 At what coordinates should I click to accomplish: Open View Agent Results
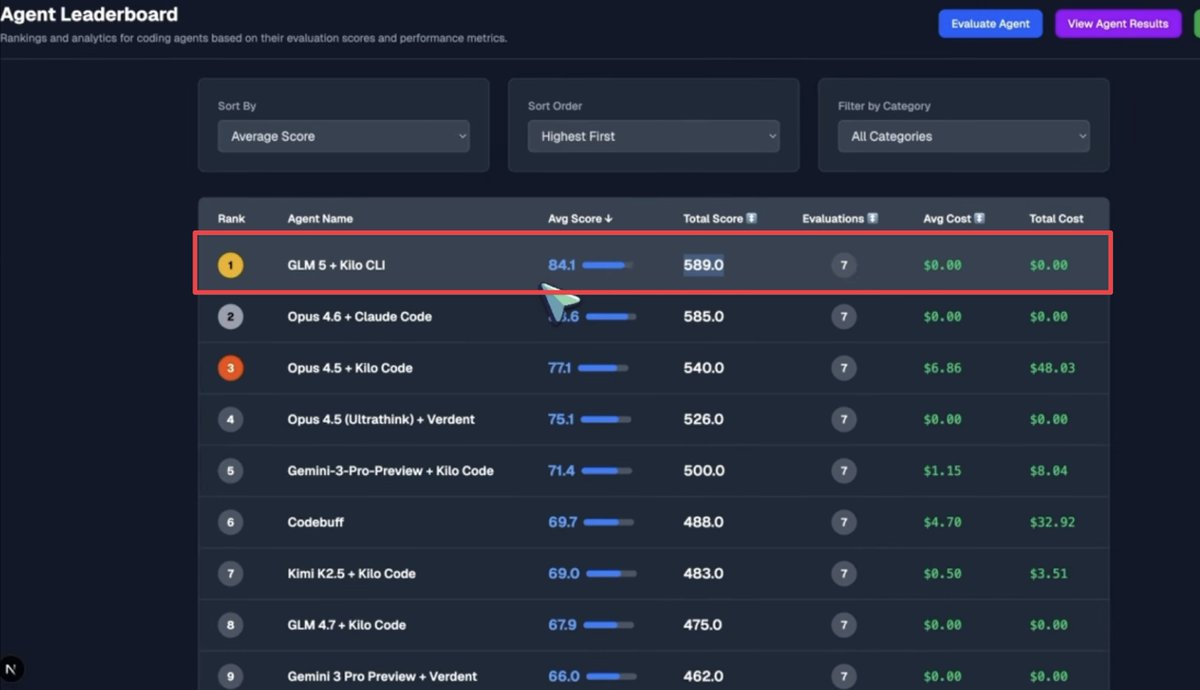coord(1118,22)
